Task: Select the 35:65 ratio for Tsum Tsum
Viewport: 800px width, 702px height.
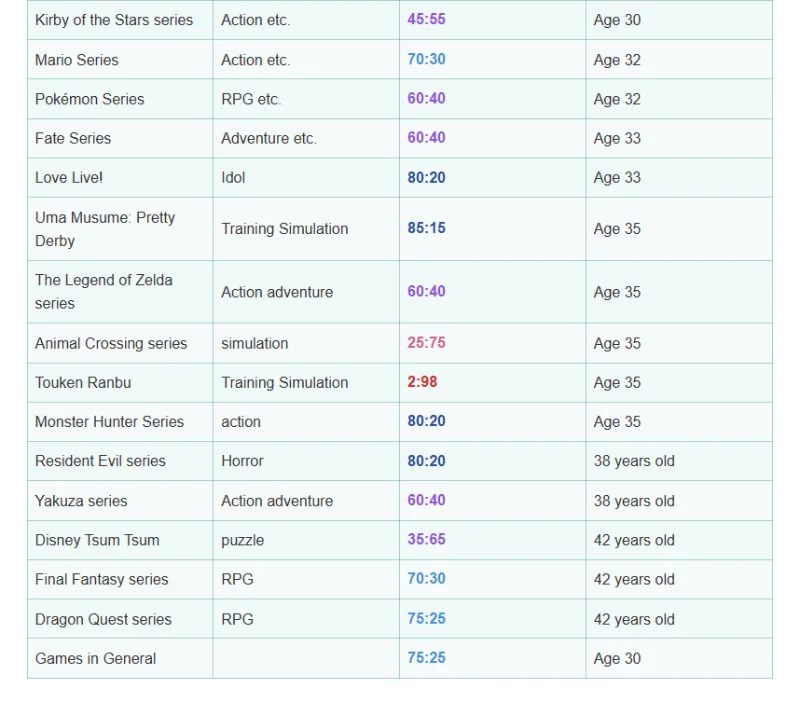Action: tap(426, 539)
